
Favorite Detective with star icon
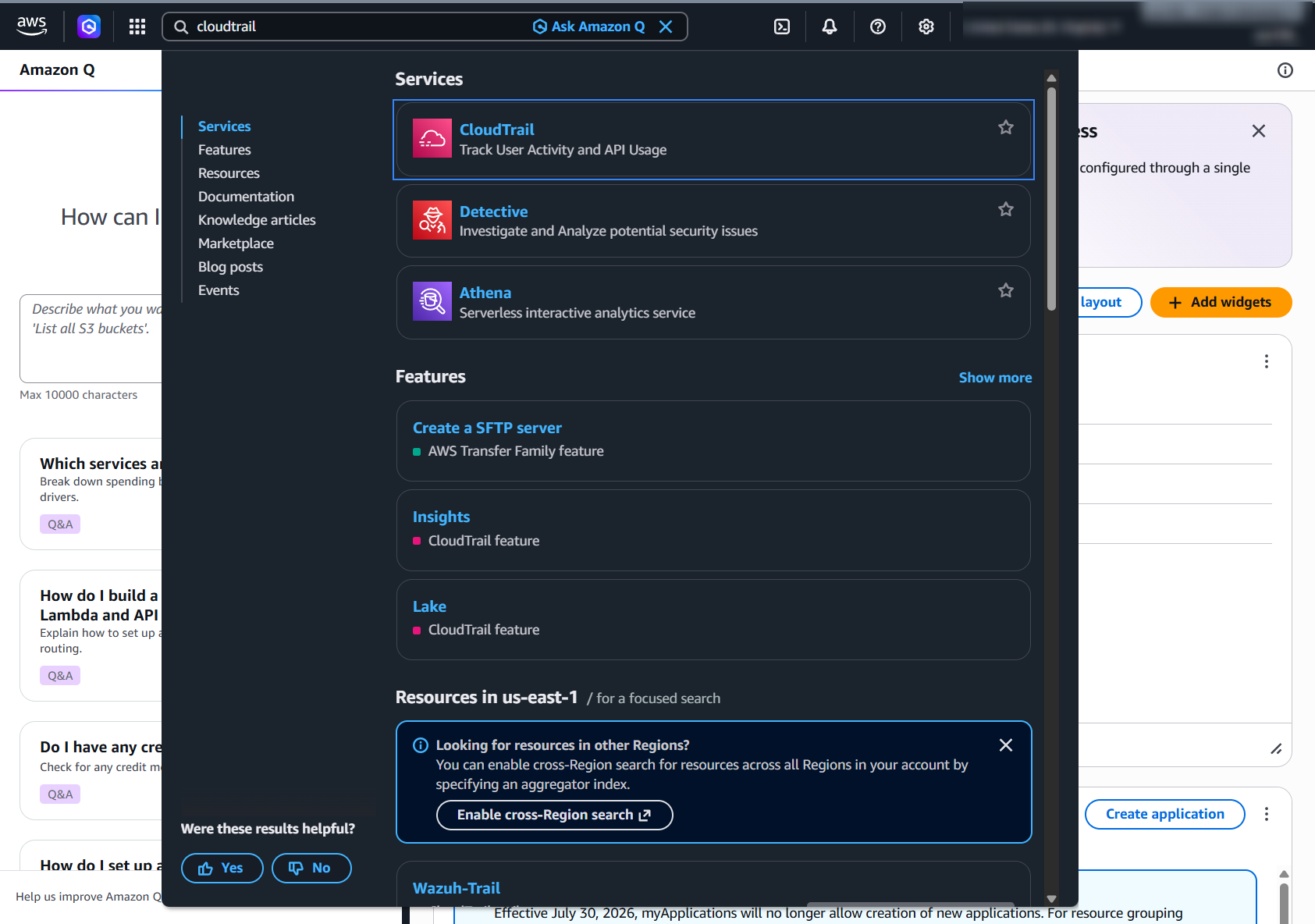(x=1006, y=209)
